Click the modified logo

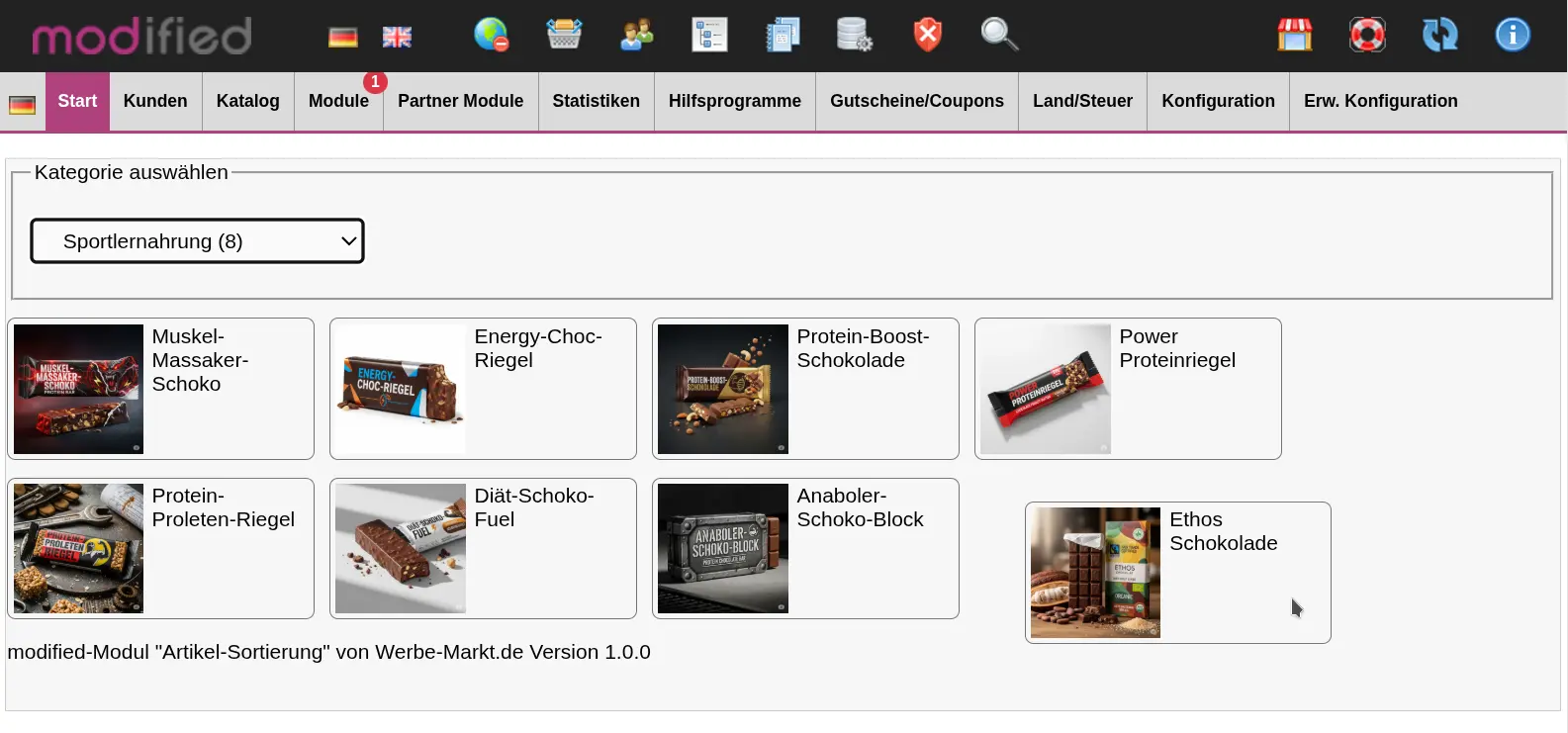[x=141, y=37]
